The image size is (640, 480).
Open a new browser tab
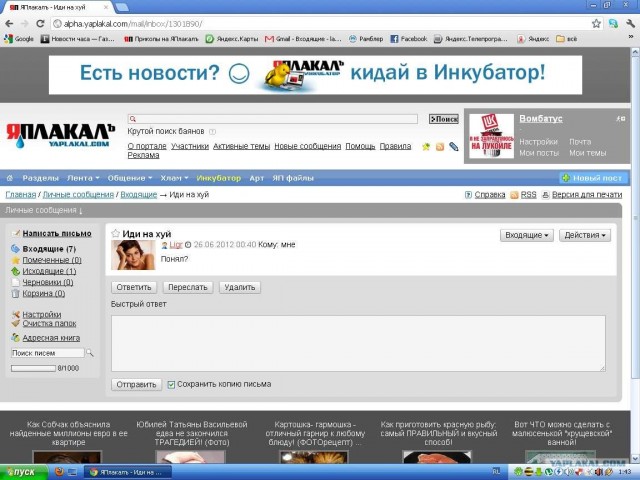tap(122, 7)
